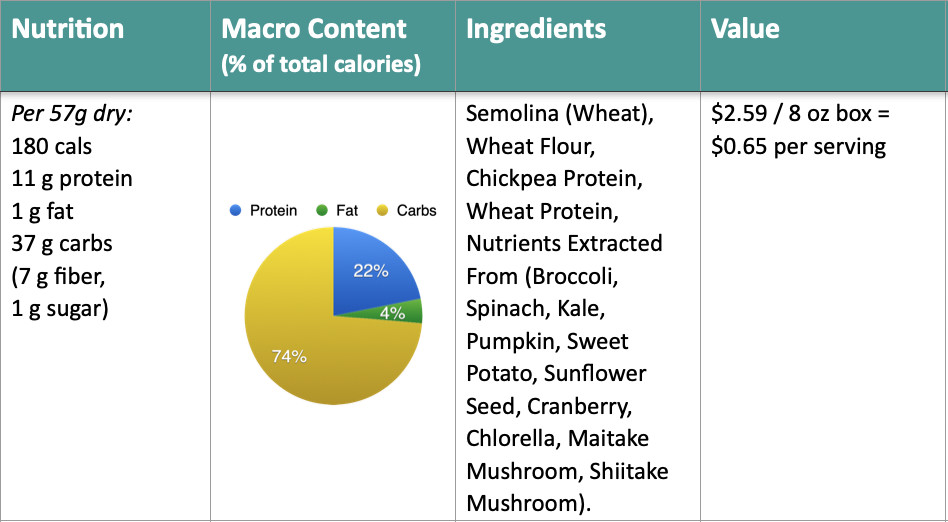The width and height of the screenshot is (948, 522).
Task: Click the '$0.65 per serving' text
Action: 799,147
